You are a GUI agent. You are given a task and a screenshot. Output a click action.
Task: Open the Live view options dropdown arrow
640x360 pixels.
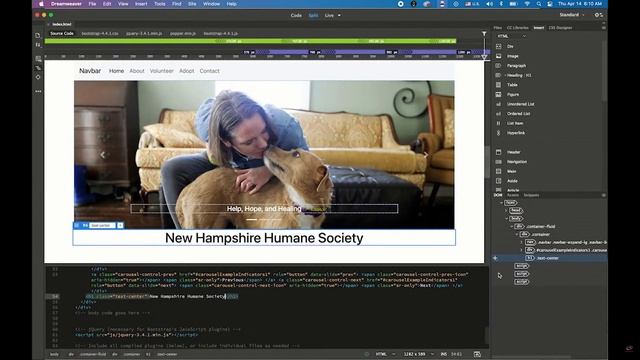point(339,16)
